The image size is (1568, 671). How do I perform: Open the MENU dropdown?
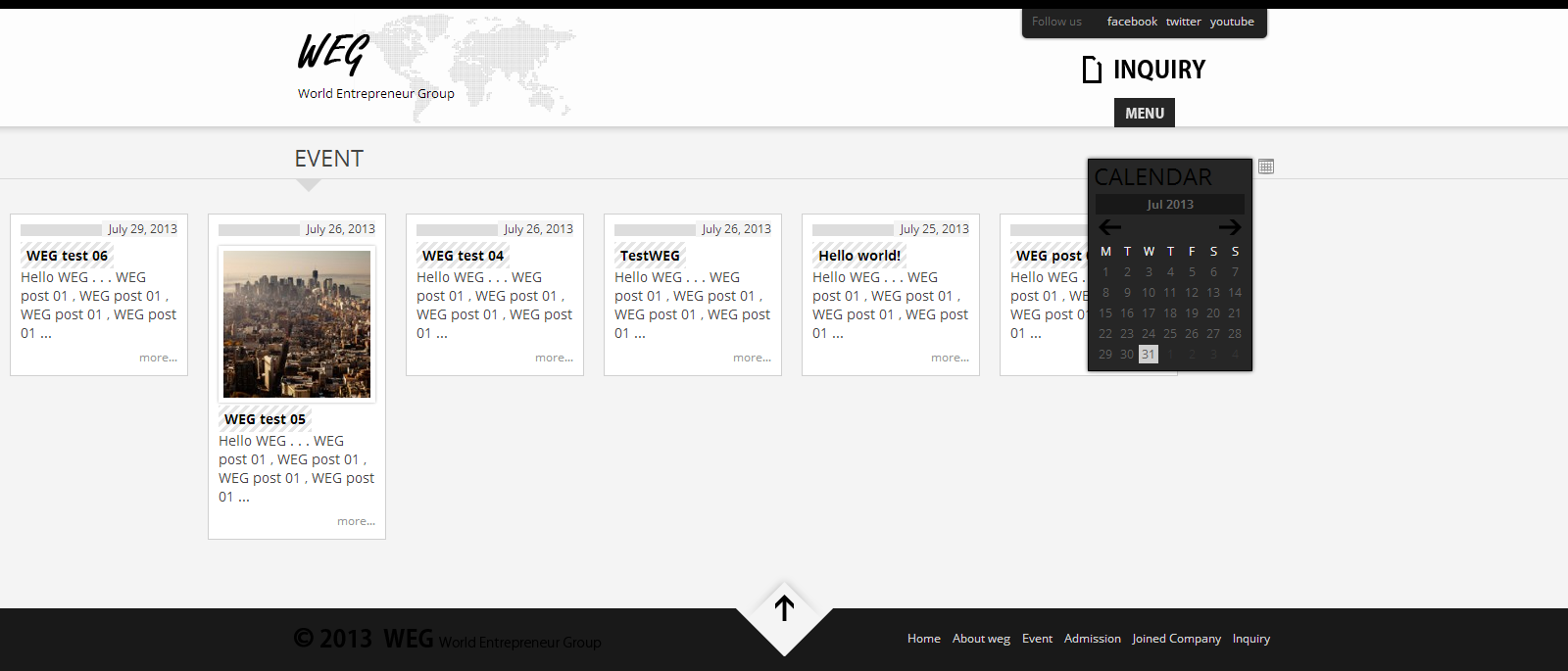[1144, 114]
